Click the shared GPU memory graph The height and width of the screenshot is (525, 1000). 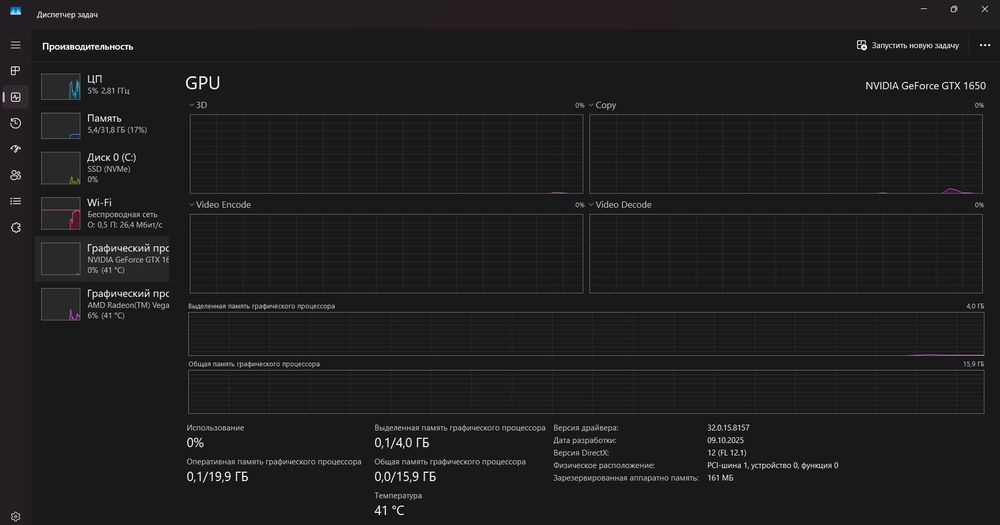[x=586, y=392]
